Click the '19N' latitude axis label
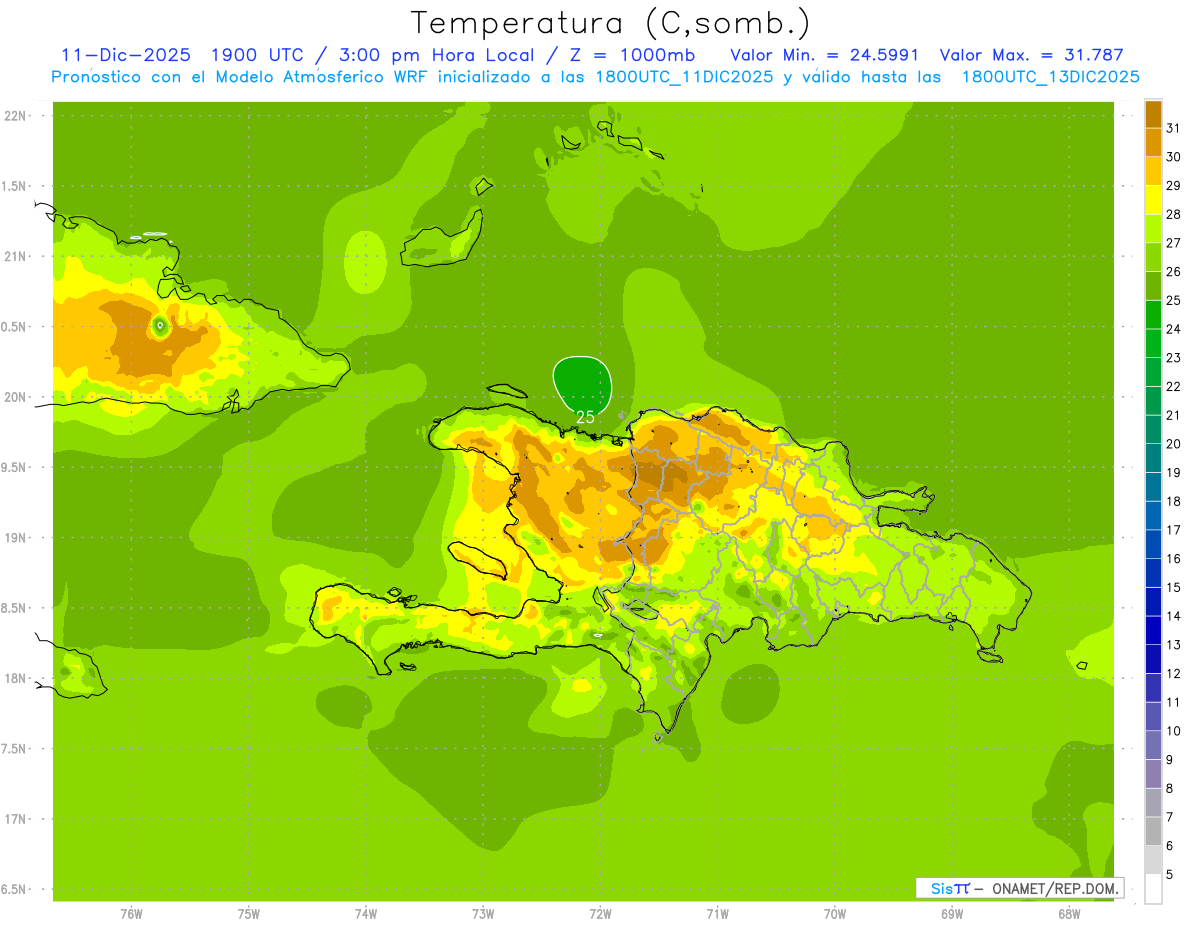Viewport: 1200px width, 927px height. click(x=14, y=538)
